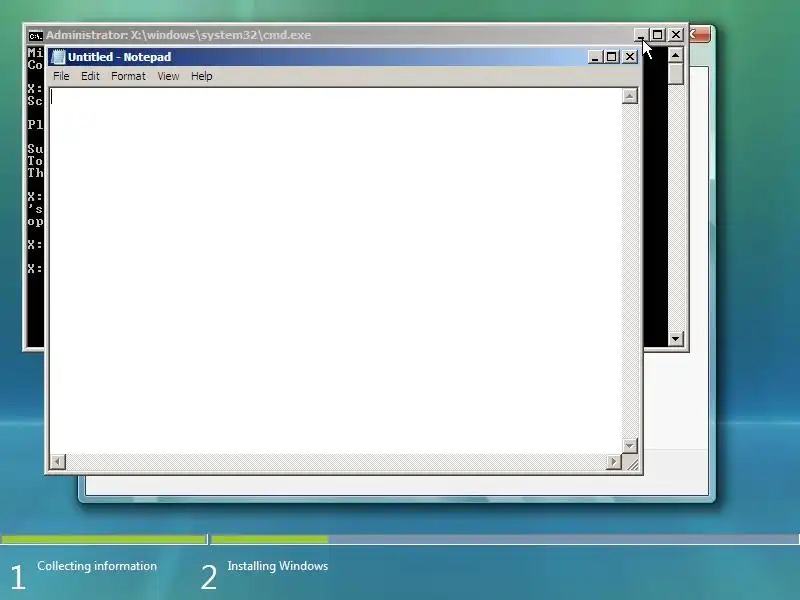Click the Notepad icon in title bar

pyautogui.click(x=59, y=57)
